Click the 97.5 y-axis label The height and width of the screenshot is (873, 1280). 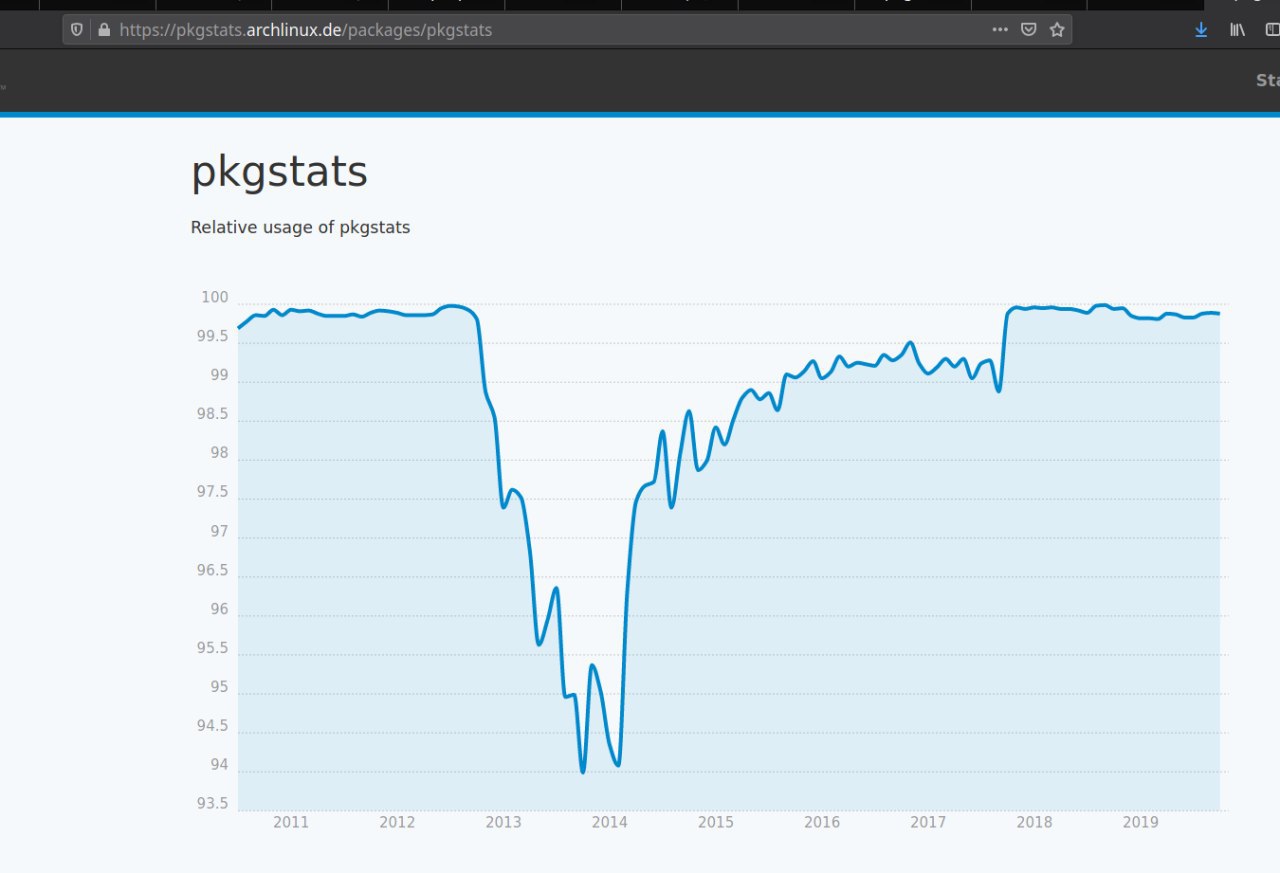(212, 492)
